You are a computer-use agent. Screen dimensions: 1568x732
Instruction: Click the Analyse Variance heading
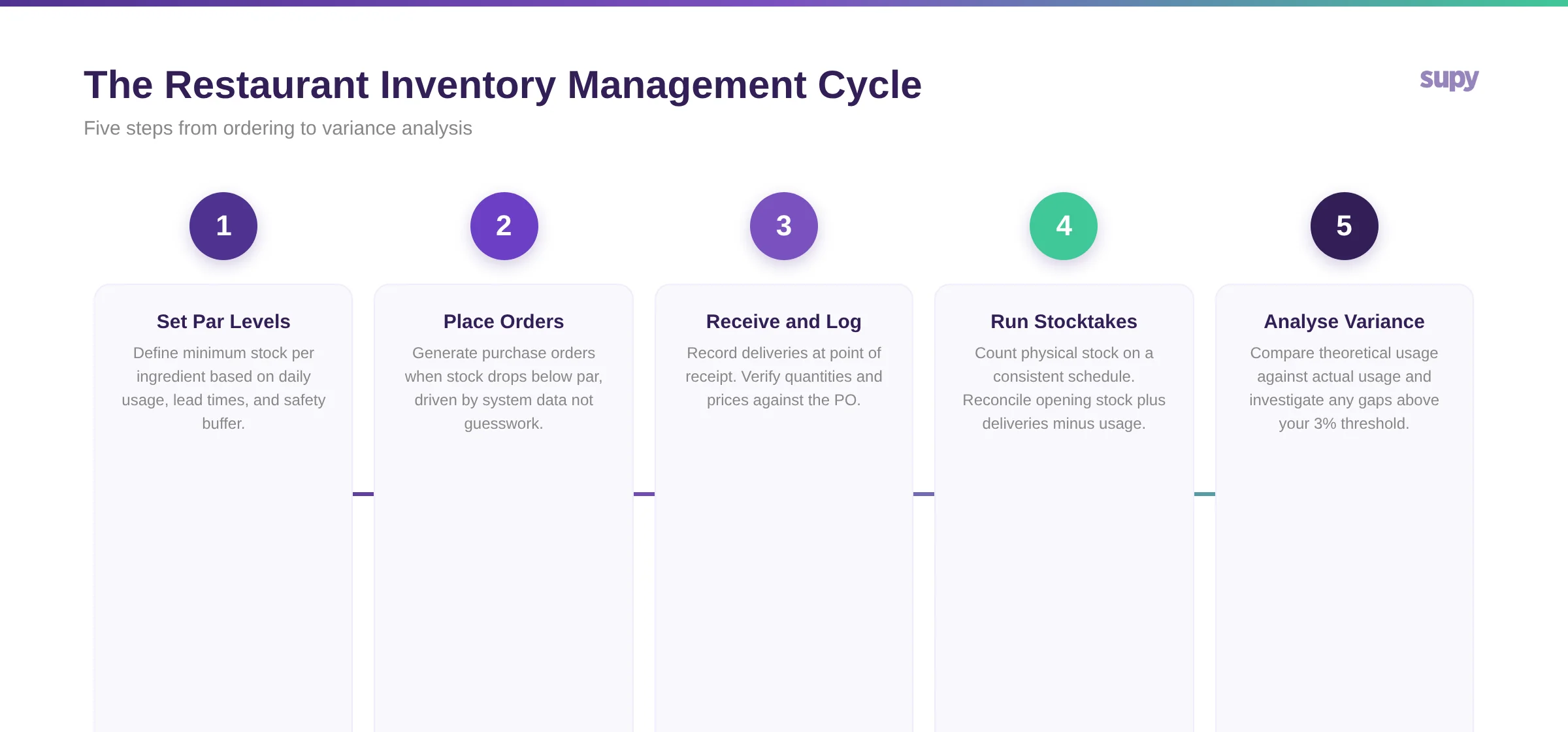coord(1344,321)
